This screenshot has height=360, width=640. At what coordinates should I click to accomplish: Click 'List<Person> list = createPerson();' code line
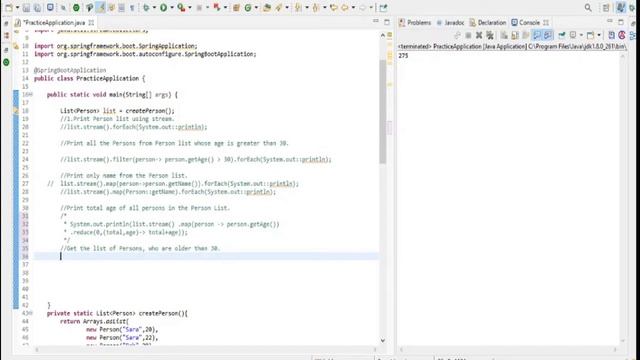(x=117, y=111)
